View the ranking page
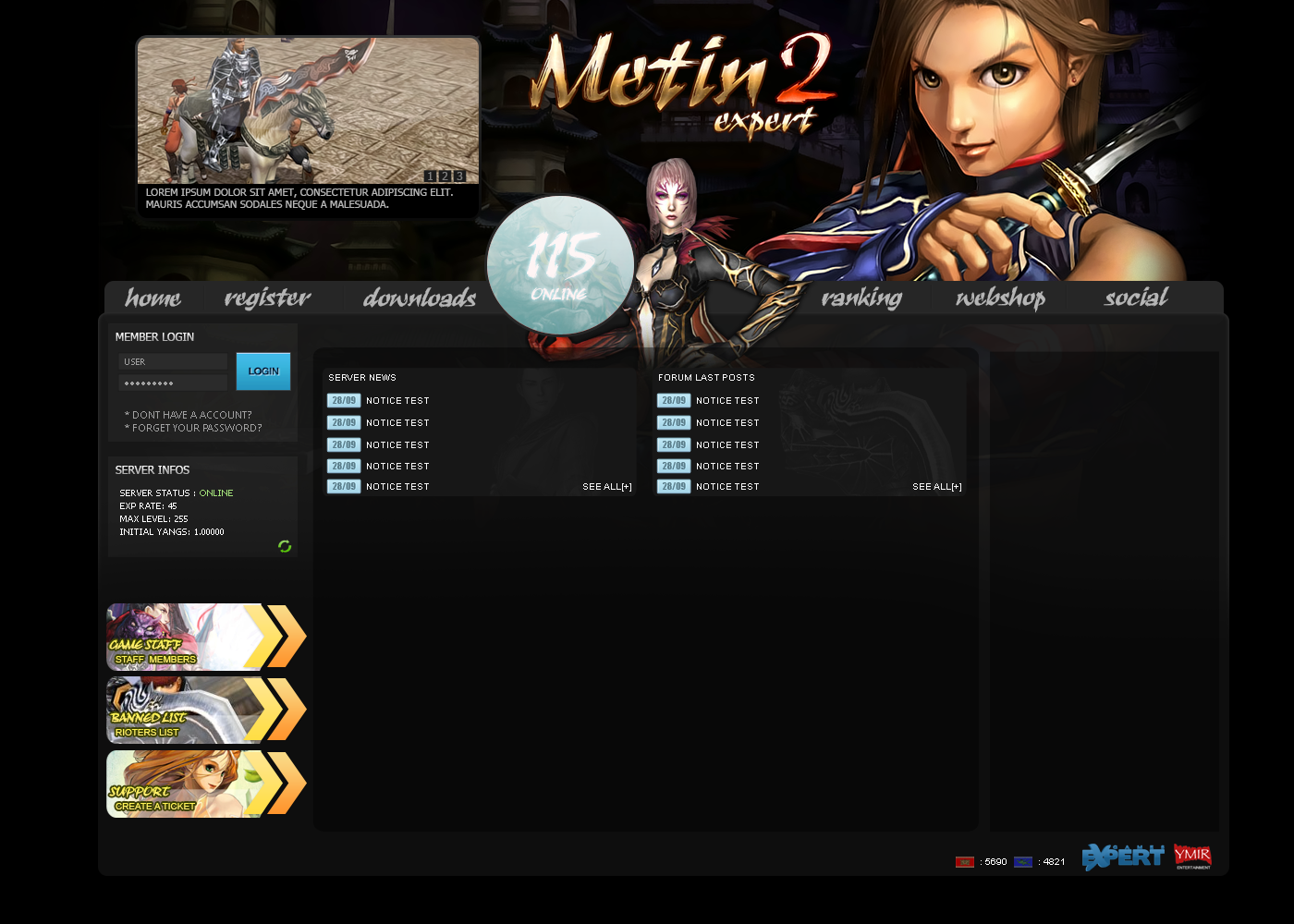 [x=861, y=298]
